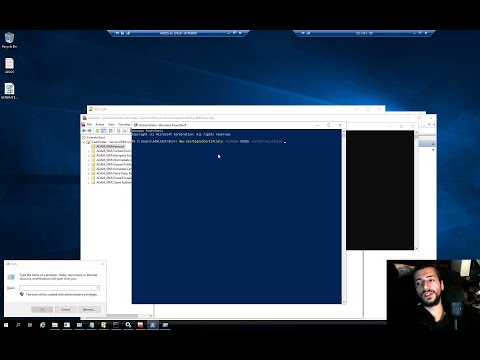Viewport: 480px width, 360px height.
Task: Select the text document icon on desktop
Action: [9, 65]
